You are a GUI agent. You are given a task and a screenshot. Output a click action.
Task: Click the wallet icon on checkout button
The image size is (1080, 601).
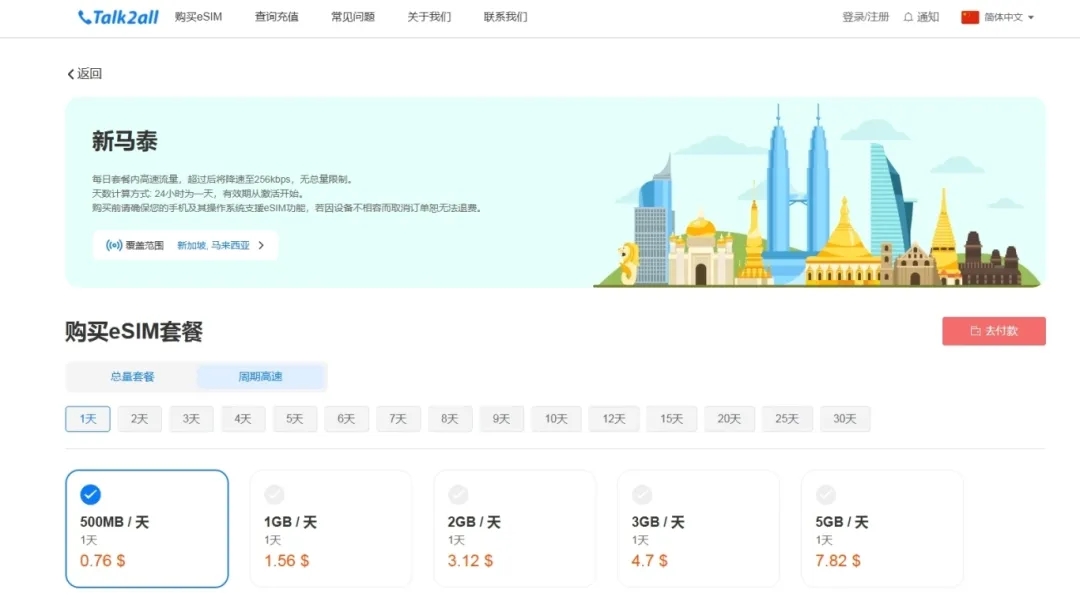pyautogui.click(x=975, y=331)
